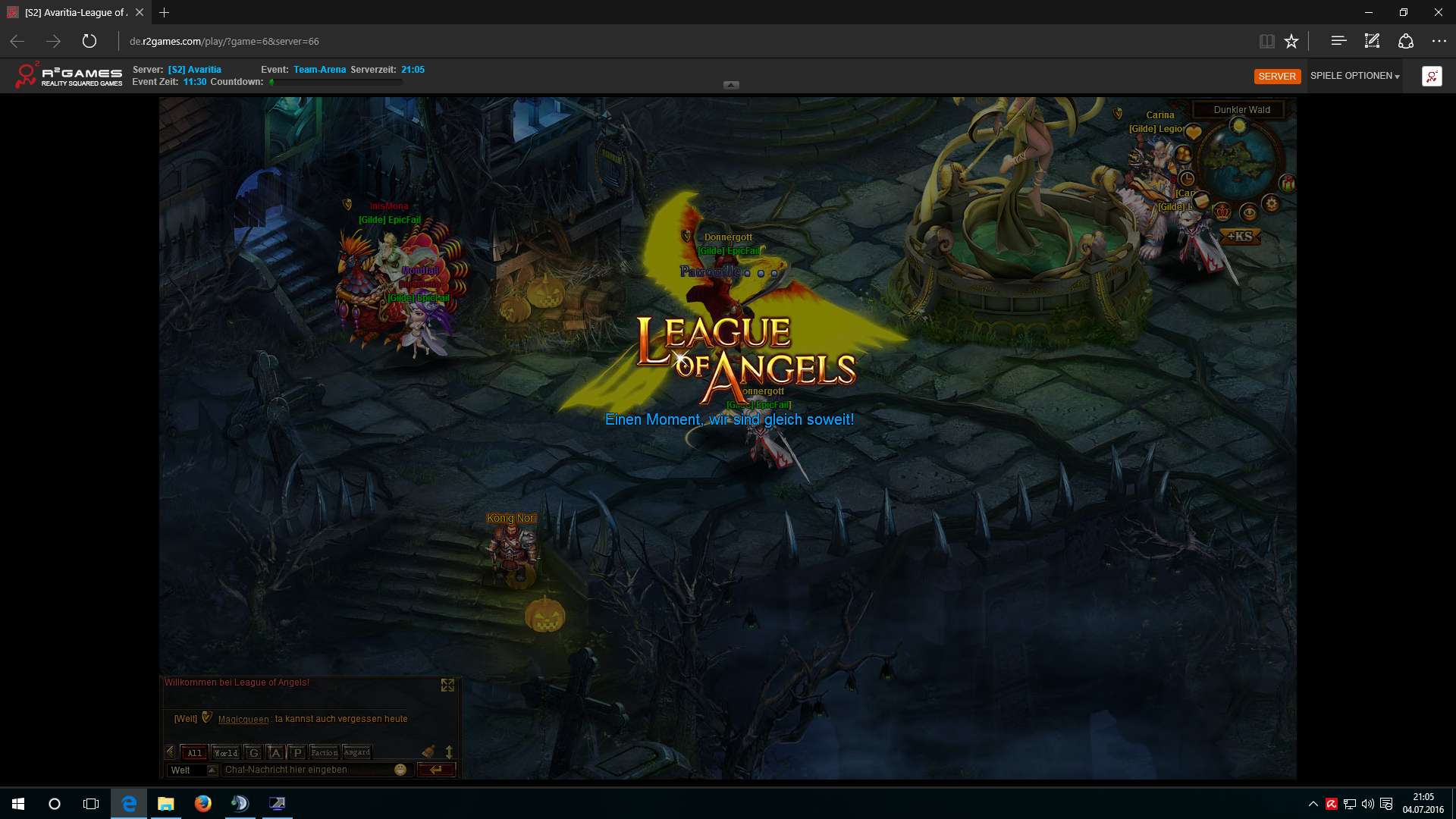Click the countdown progress bar

pyautogui.click(x=336, y=82)
